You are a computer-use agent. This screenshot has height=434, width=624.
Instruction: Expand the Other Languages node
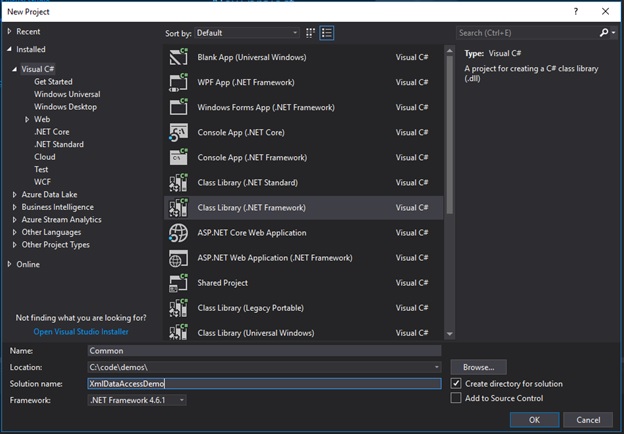(x=15, y=232)
